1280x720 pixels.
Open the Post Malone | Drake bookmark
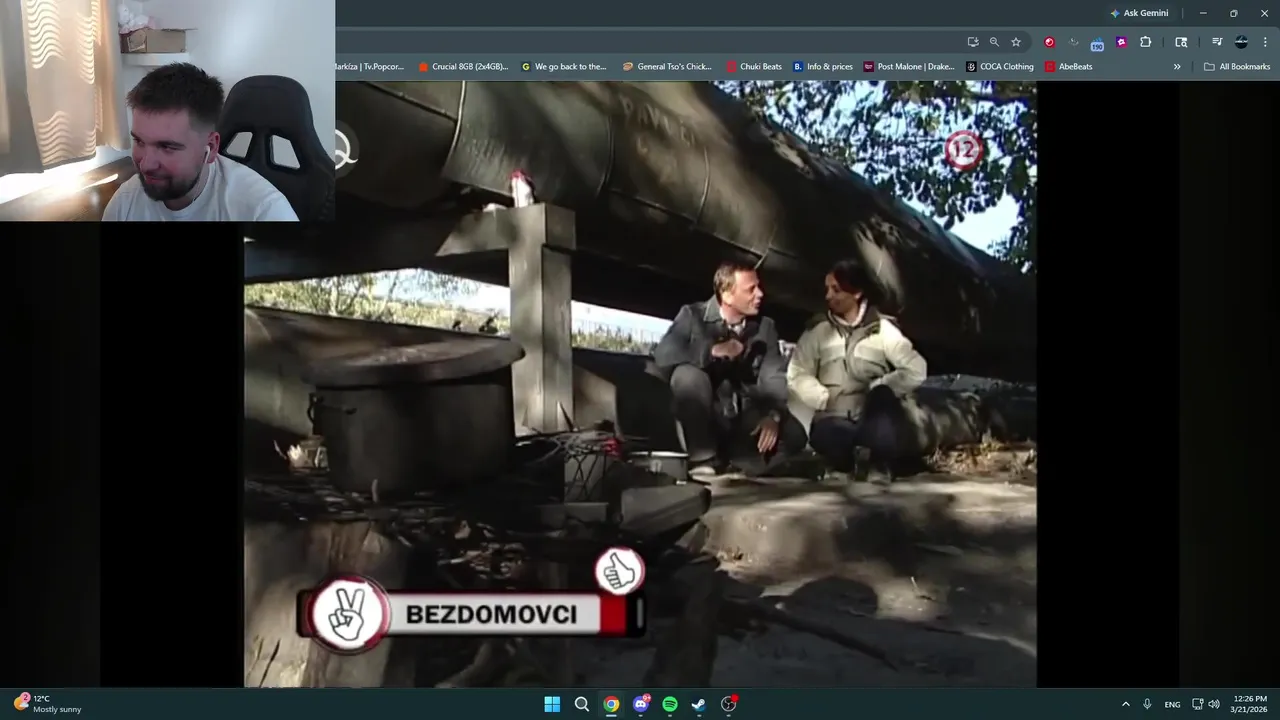point(909,67)
